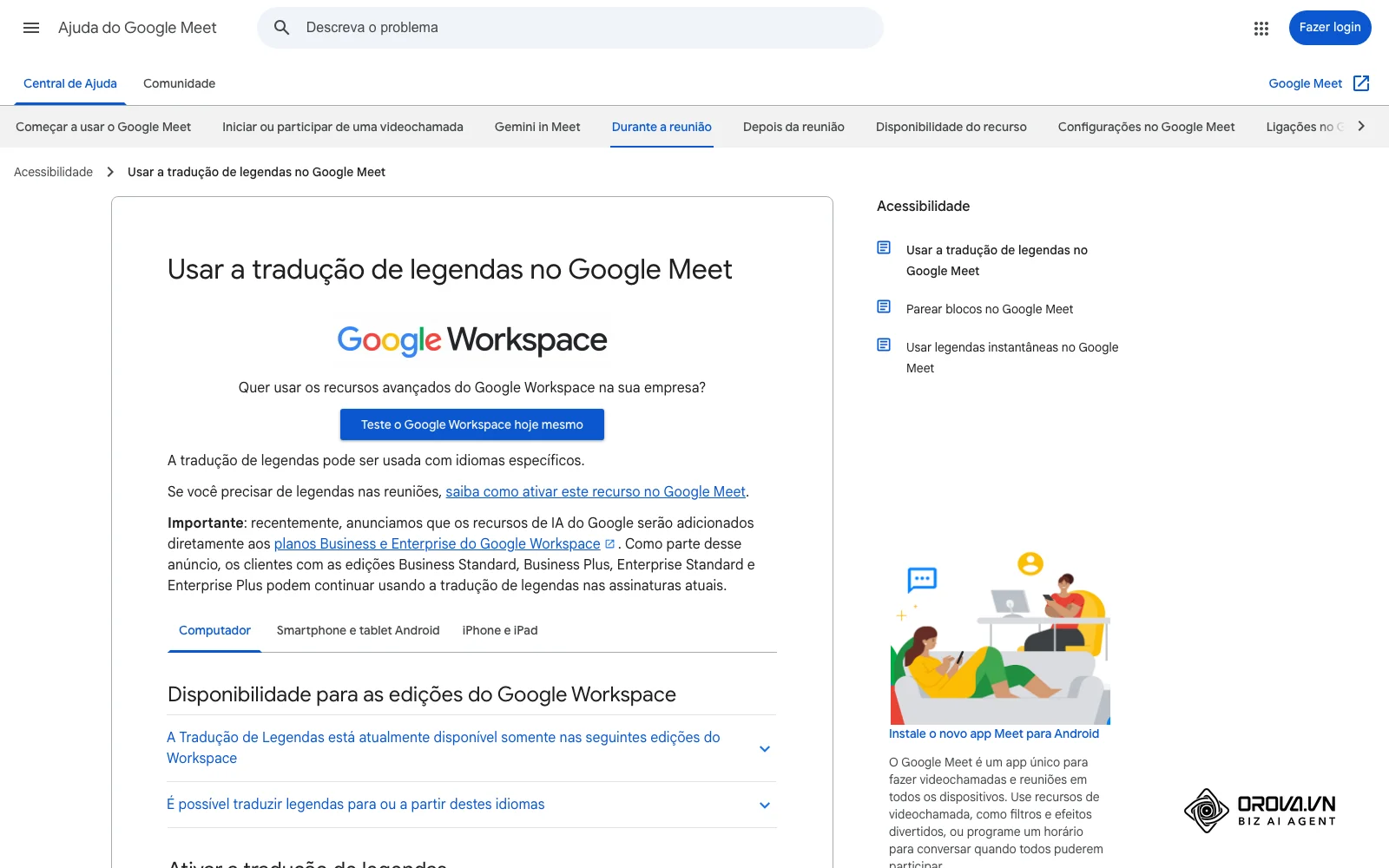Open 'saiba como ativar este recurso' link
Screen dimensions: 1389x868
596,491
